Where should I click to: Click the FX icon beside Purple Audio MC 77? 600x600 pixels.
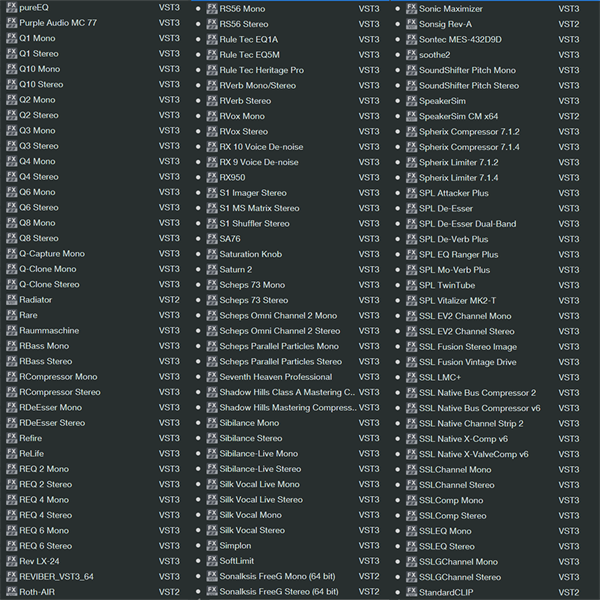pyautogui.click(x=11, y=23)
